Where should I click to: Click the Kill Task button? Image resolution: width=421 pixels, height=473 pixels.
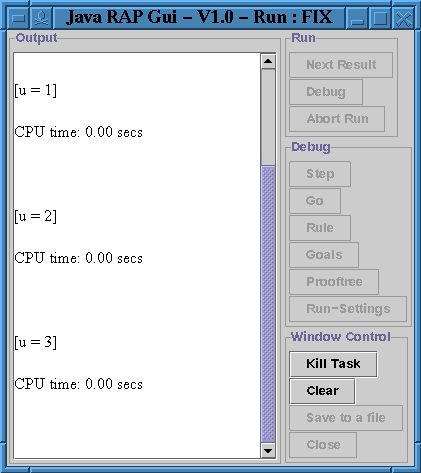pos(333,364)
